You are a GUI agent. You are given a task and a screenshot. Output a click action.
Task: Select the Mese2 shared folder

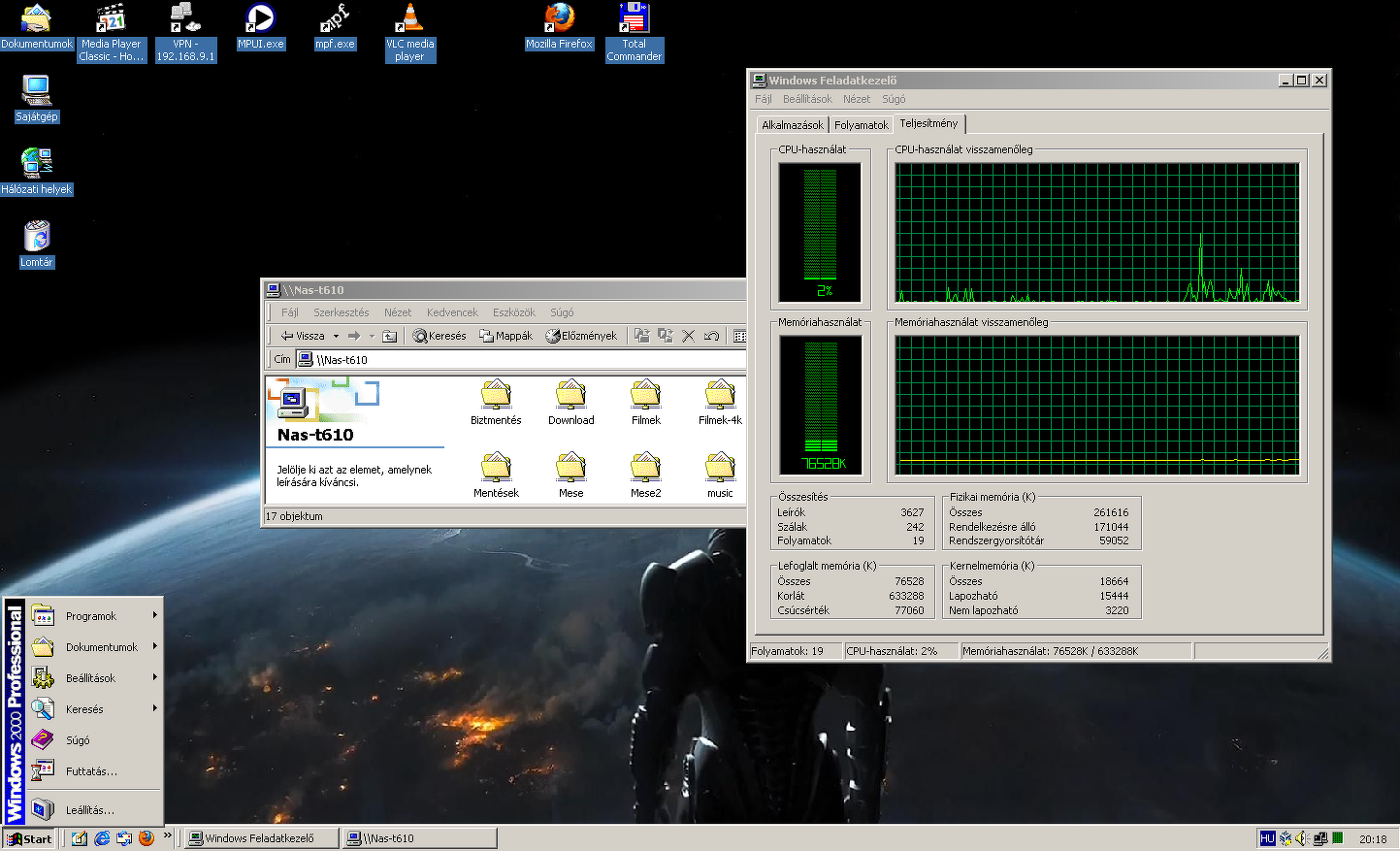click(x=645, y=475)
